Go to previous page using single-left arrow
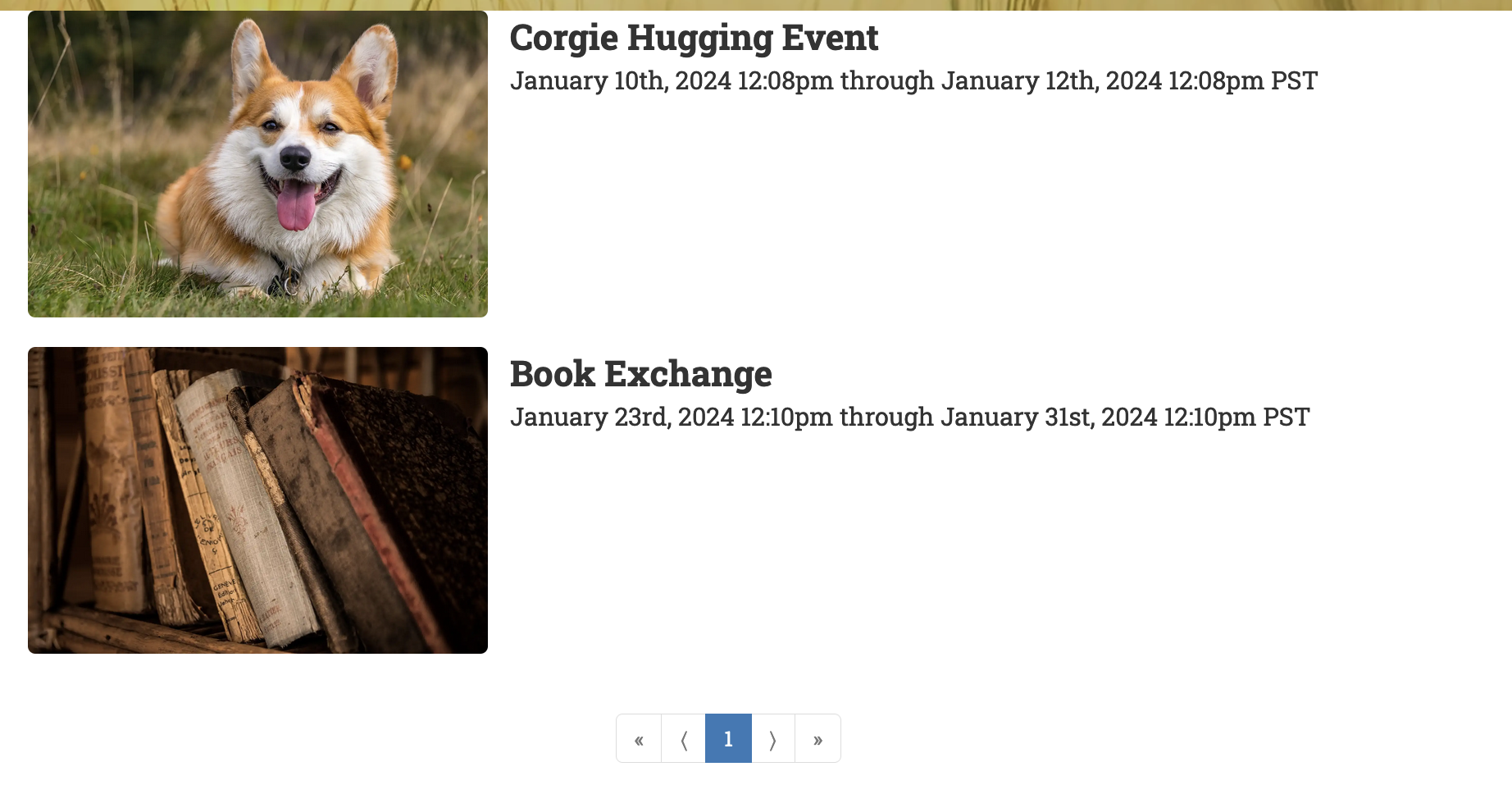Viewport: 1512px width, 794px height. [x=684, y=739]
